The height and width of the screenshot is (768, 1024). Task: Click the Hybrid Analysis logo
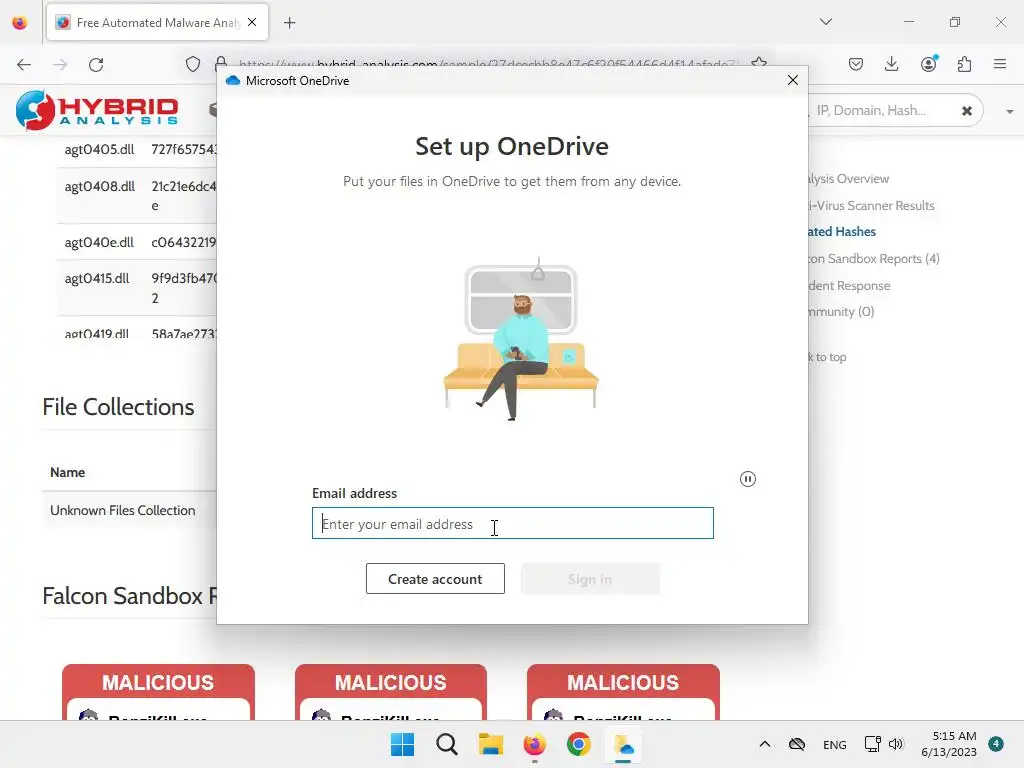tap(97, 110)
